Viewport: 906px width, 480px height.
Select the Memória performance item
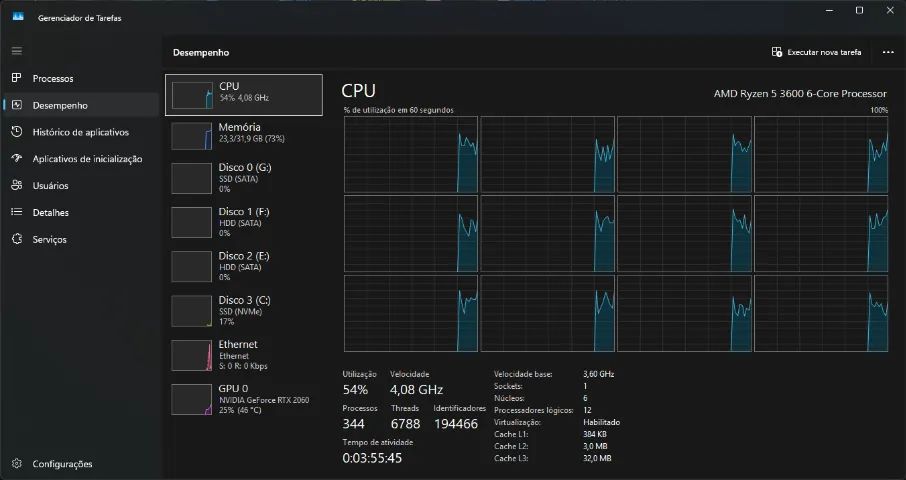coord(244,136)
